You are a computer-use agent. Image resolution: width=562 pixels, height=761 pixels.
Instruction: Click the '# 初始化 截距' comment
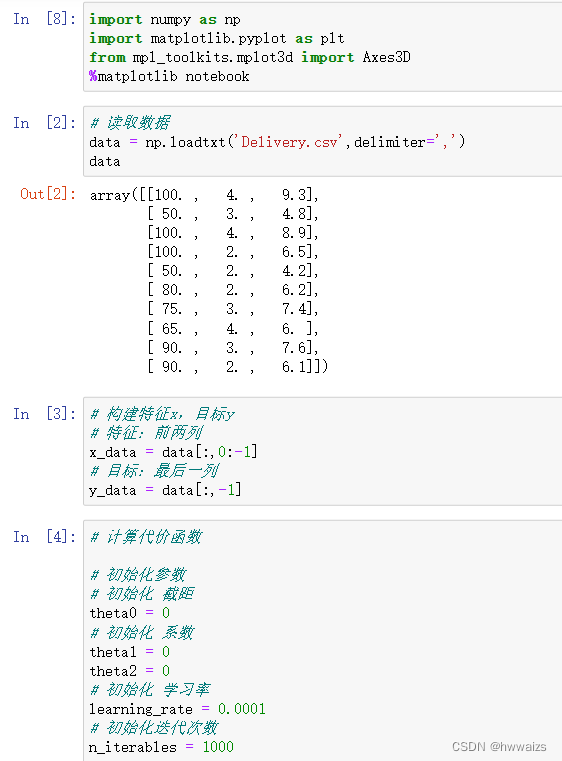click(x=142, y=594)
